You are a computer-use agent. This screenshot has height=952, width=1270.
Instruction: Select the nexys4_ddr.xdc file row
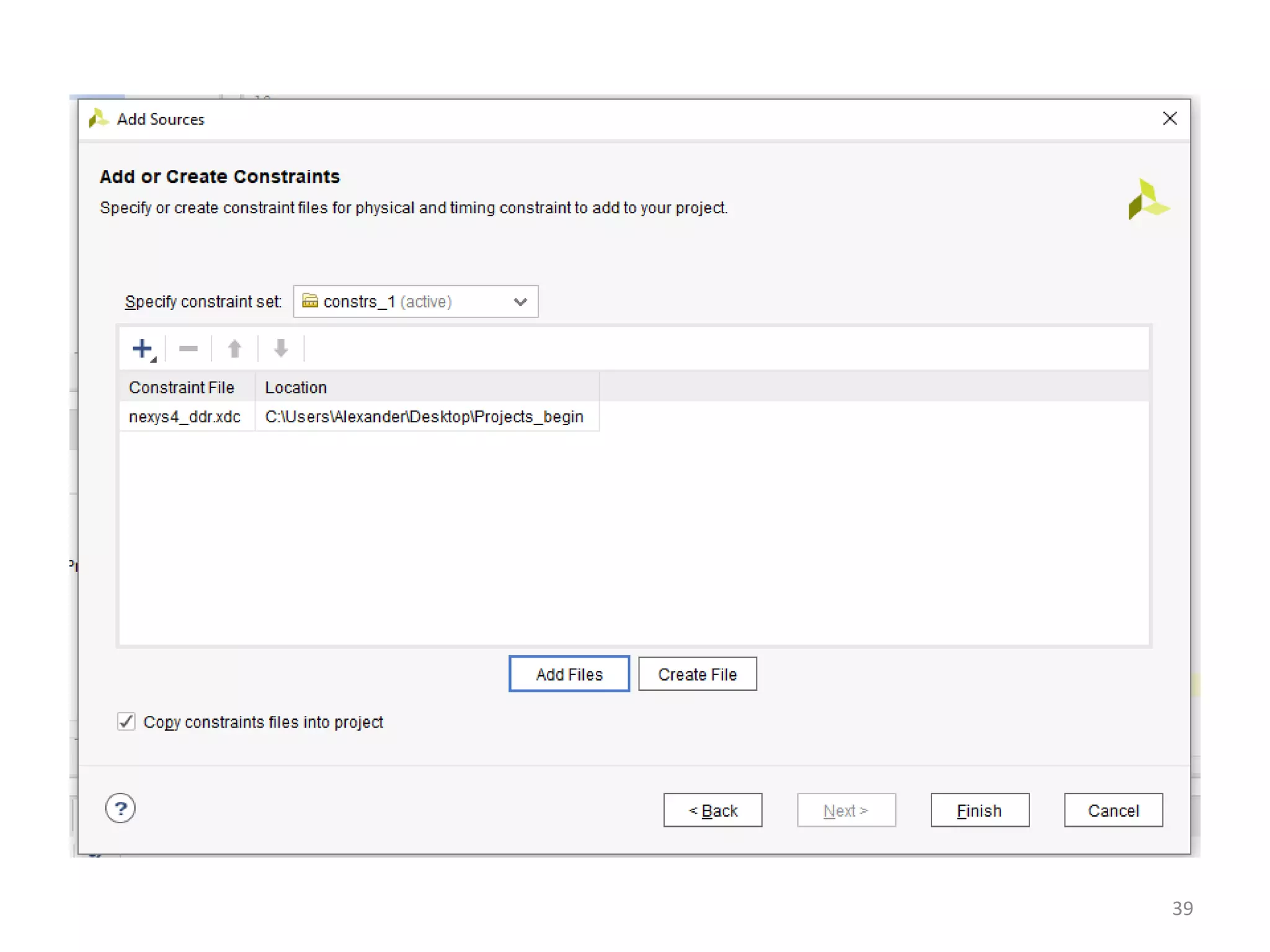185,416
